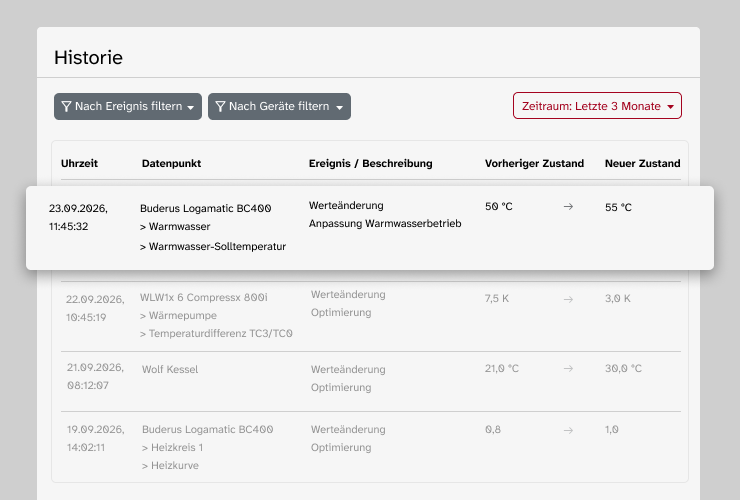This screenshot has width=740, height=500.
Task: Click > Temperaturdifferenz TC3/TC0 datapoint
Action: [216, 333]
